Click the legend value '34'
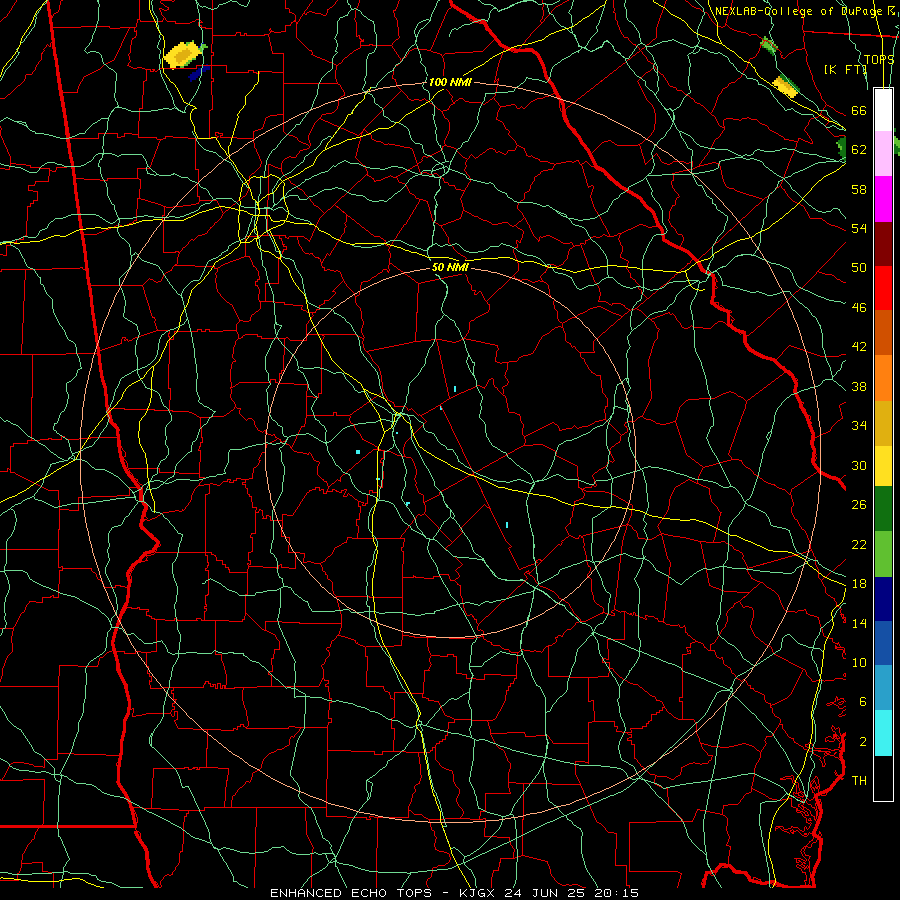900x900 pixels. tap(859, 426)
